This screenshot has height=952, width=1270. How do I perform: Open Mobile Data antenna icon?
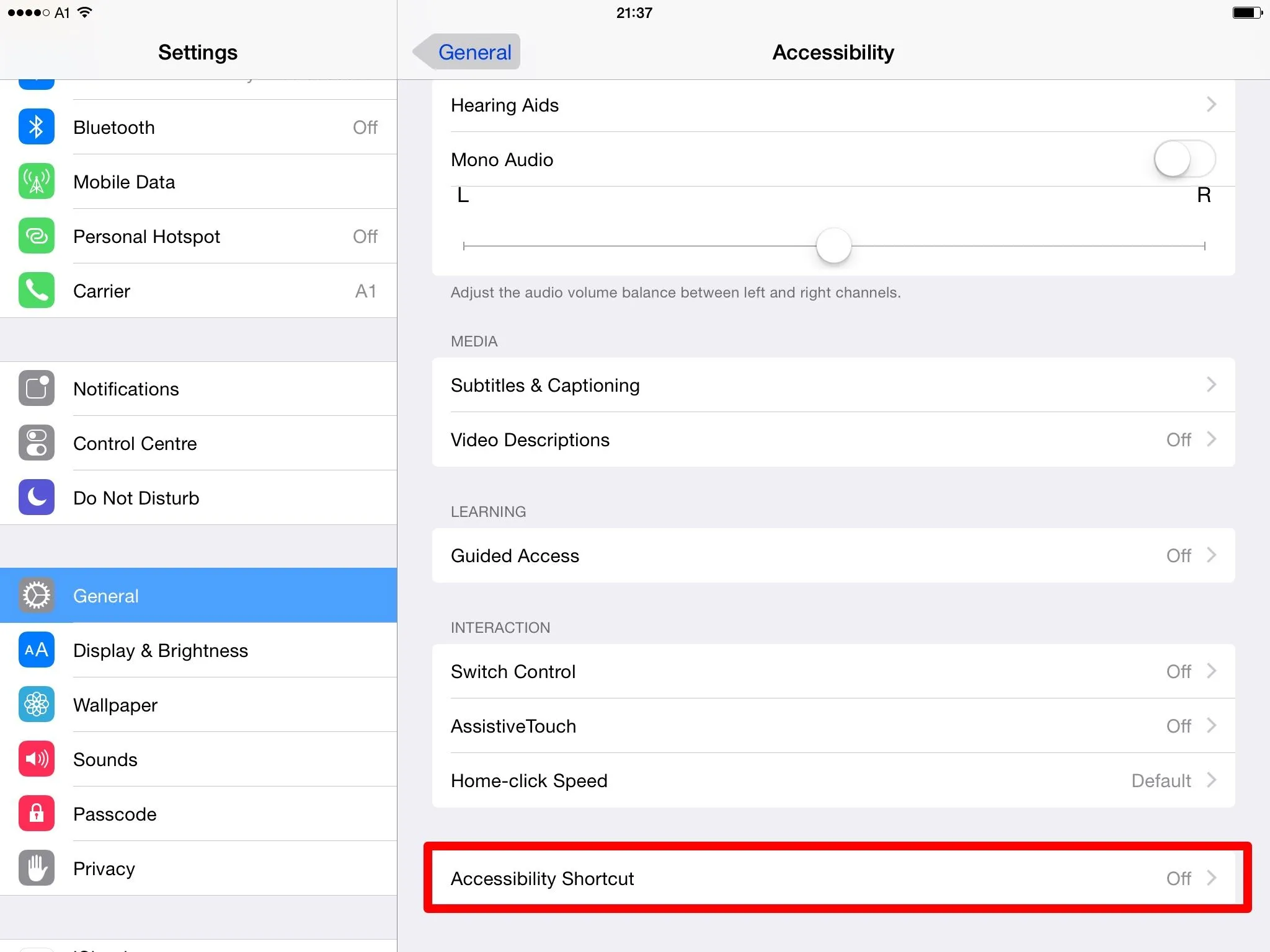[x=37, y=182]
